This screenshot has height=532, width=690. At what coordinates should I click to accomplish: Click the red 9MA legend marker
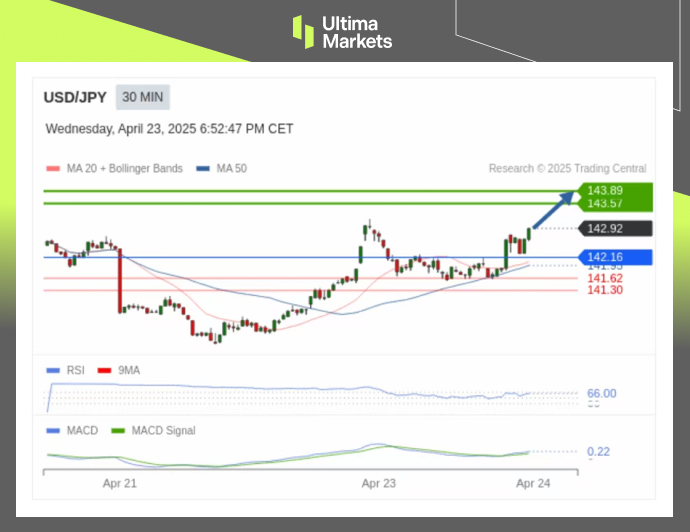click(x=104, y=370)
